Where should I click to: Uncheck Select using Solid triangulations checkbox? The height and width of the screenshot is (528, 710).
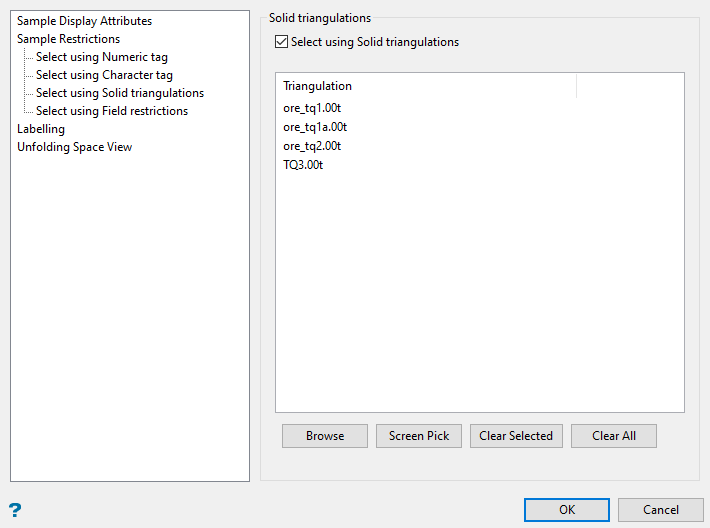(281, 42)
